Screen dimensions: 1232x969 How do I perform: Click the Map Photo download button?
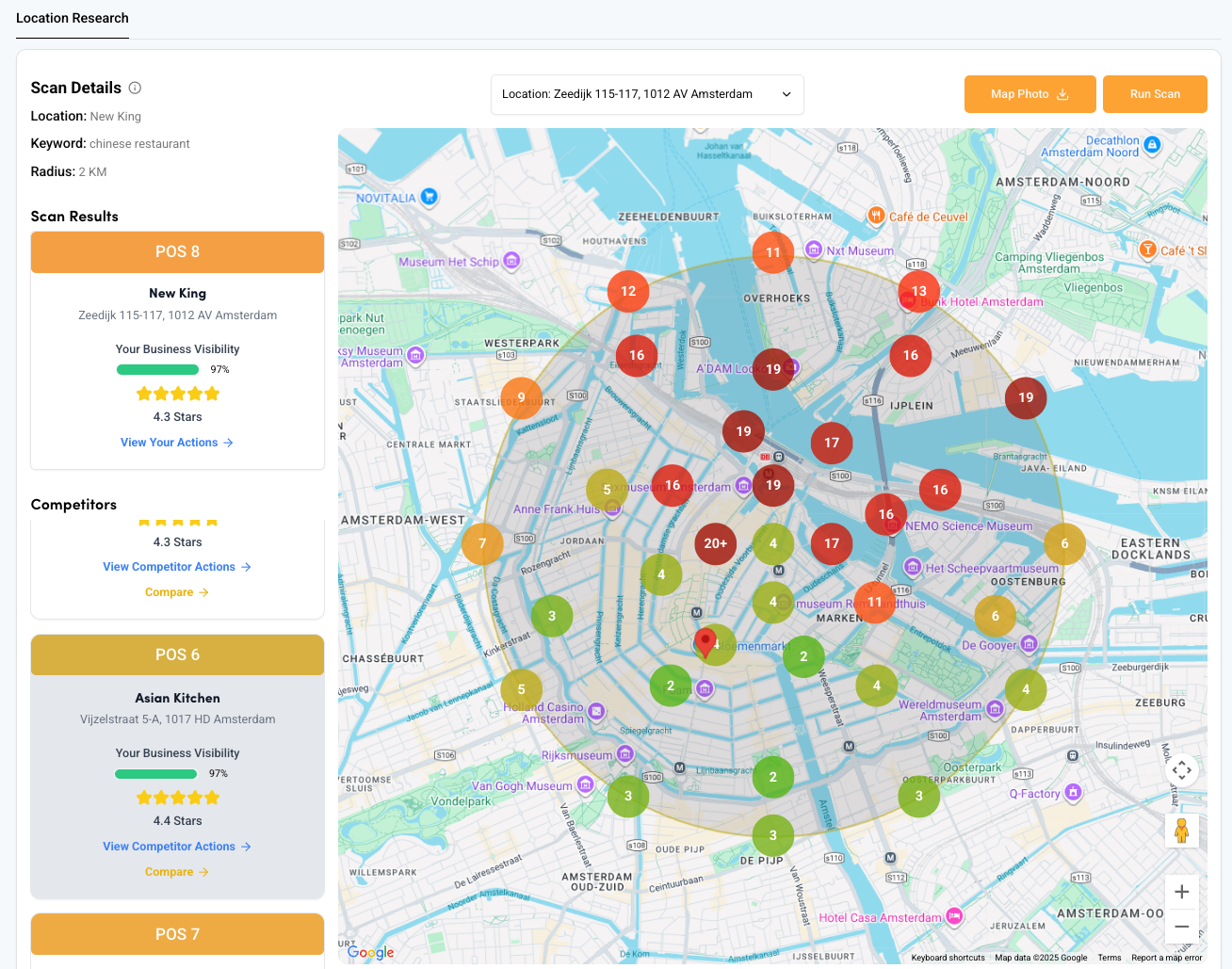point(1029,94)
